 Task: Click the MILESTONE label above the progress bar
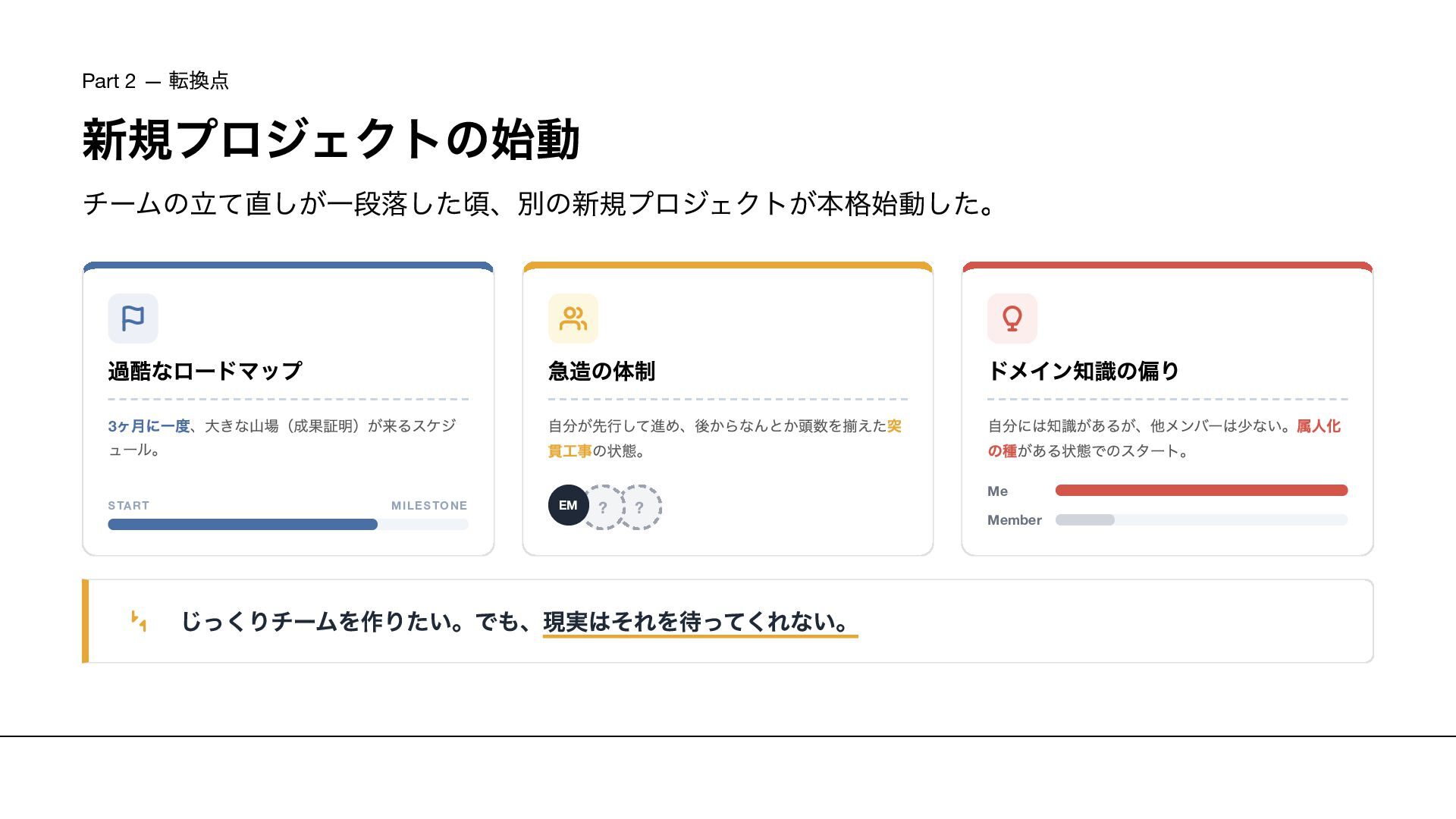[428, 506]
